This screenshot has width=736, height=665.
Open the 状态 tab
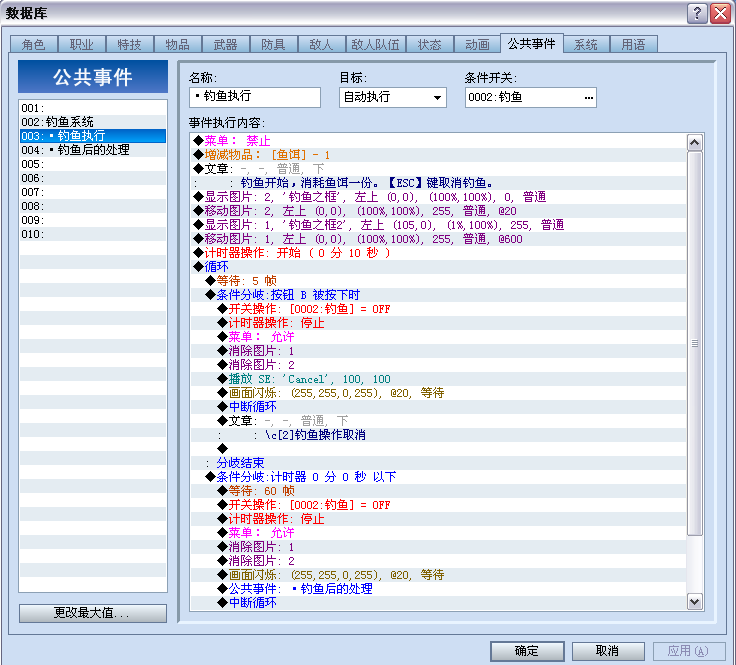[430, 44]
